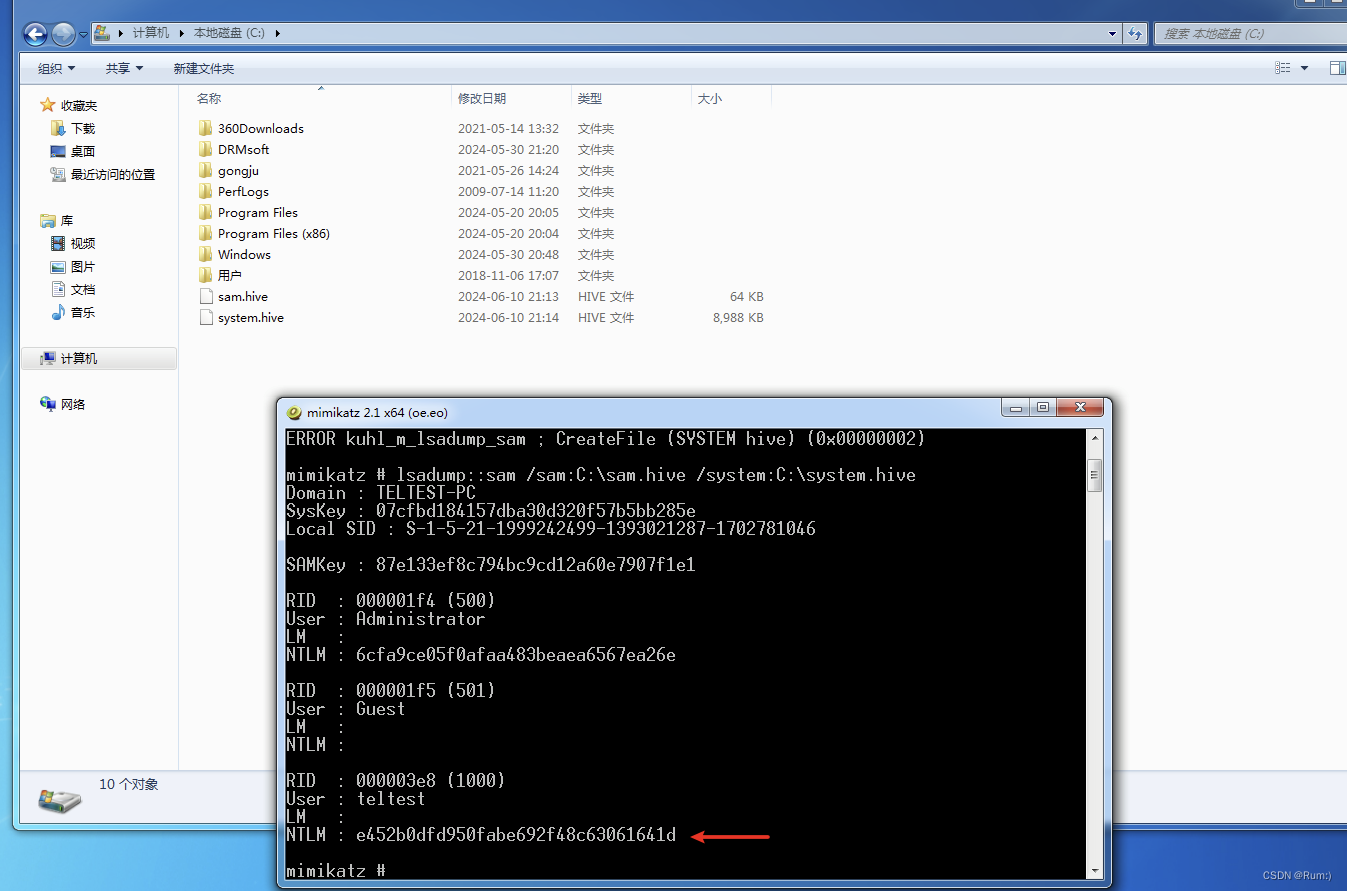1347x891 pixels.
Task: Minimize the mimikatz console window
Action: [1016, 408]
